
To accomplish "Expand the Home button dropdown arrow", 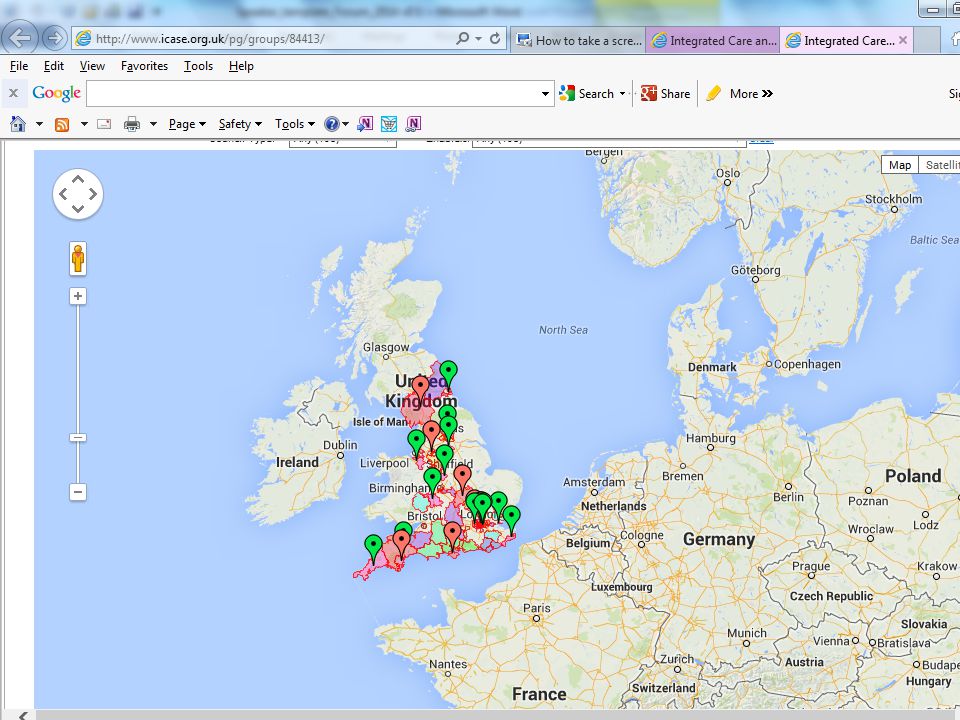I will 39,124.
